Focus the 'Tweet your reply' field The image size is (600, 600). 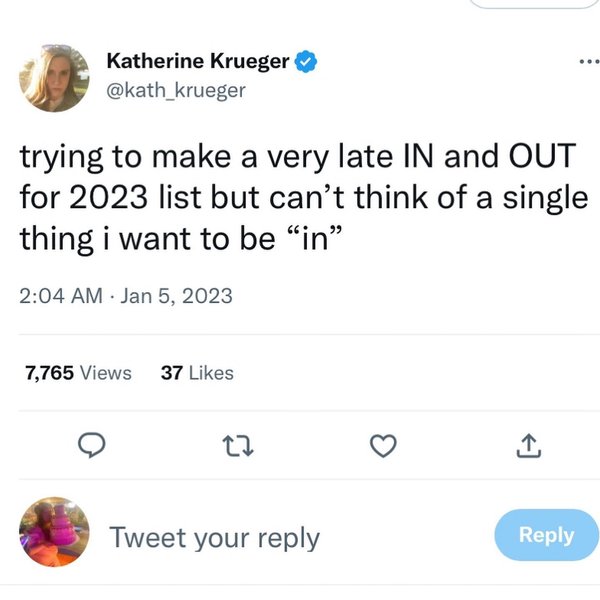(x=214, y=537)
